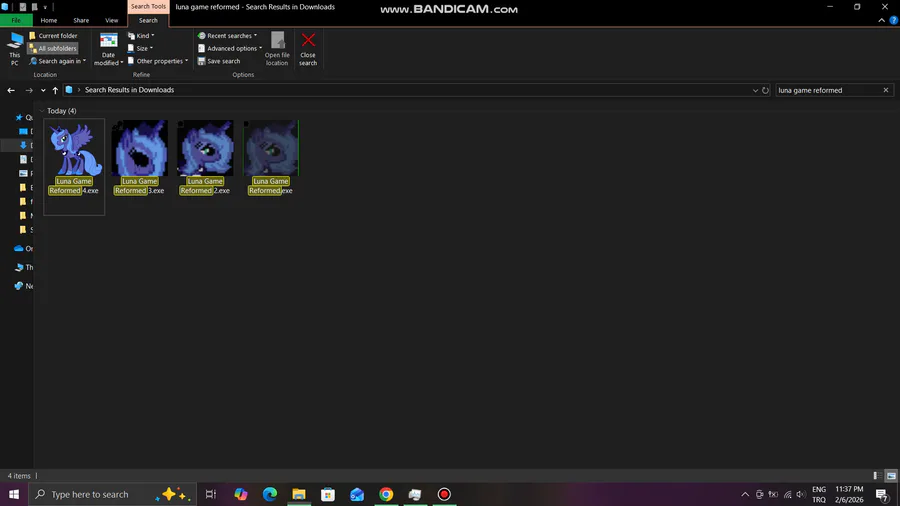Screen dimensions: 900x506
Task: Open Search again in dropdown
Action: click(57, 61)
